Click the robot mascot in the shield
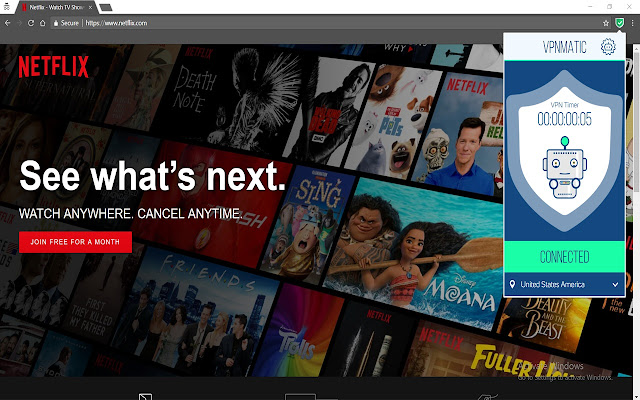 [564, 167]
